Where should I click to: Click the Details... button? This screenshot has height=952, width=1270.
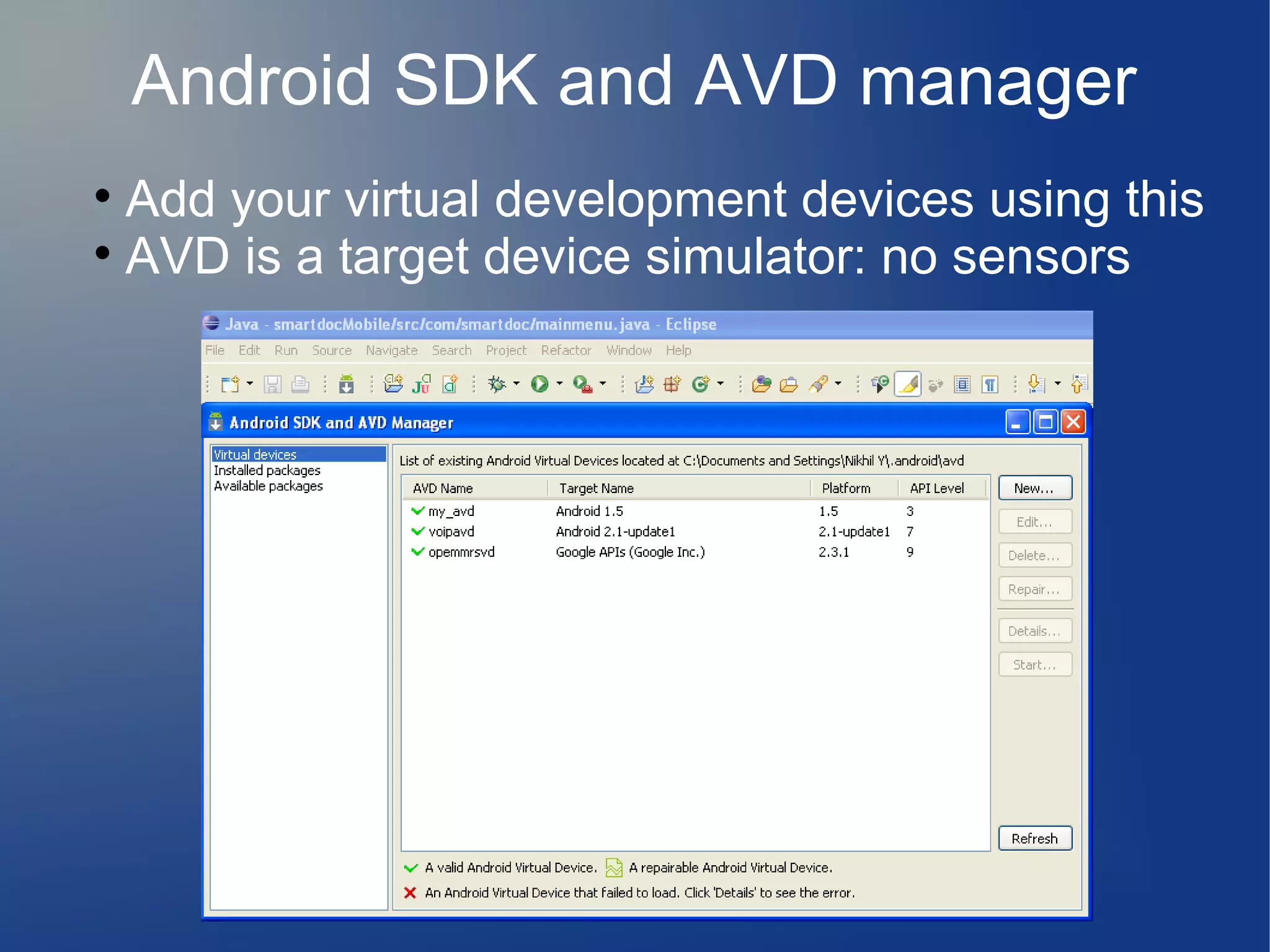click(1035, 631)
